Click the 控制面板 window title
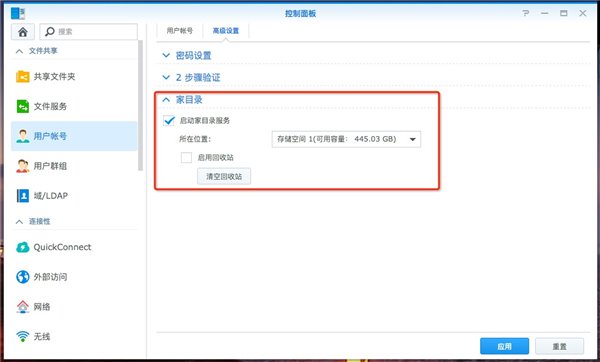Image resolution: width=600 pixels, height=362 pixels. coord(300,13)
